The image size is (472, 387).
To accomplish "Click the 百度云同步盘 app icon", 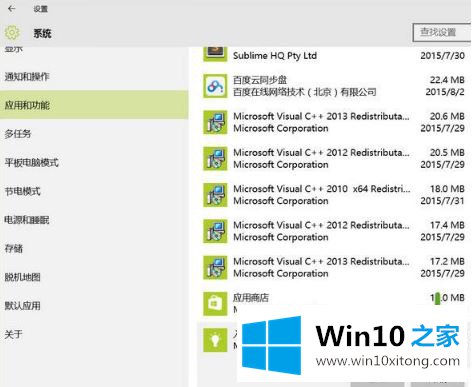I will [215, 86].
